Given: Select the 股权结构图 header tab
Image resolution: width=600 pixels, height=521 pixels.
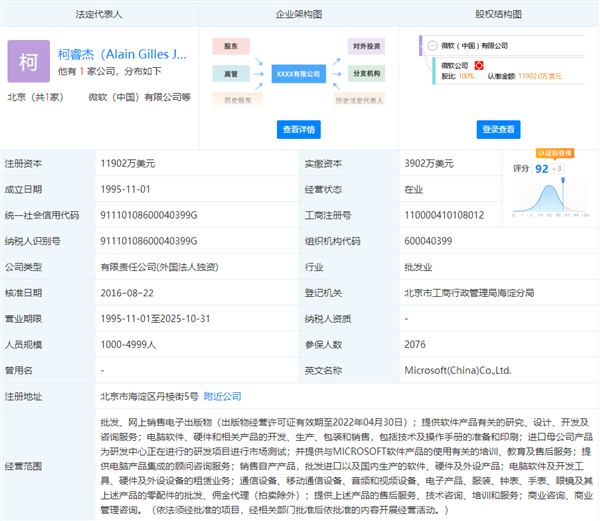Looking at the screenshot, I should [498, 14].
